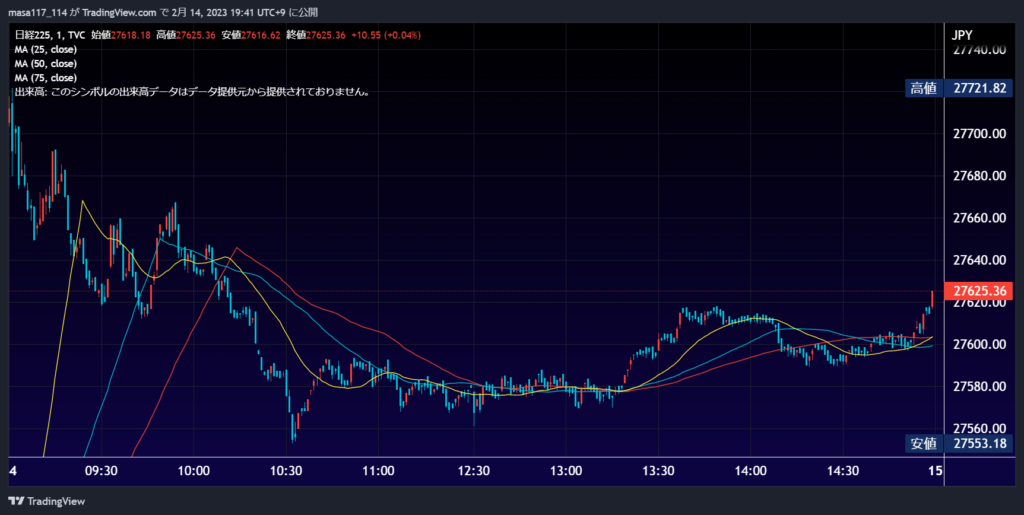This screenshot has height=515, width=1024.
Task: Select the MA (25, close) indicator label
Action: [x=46, y=49]
